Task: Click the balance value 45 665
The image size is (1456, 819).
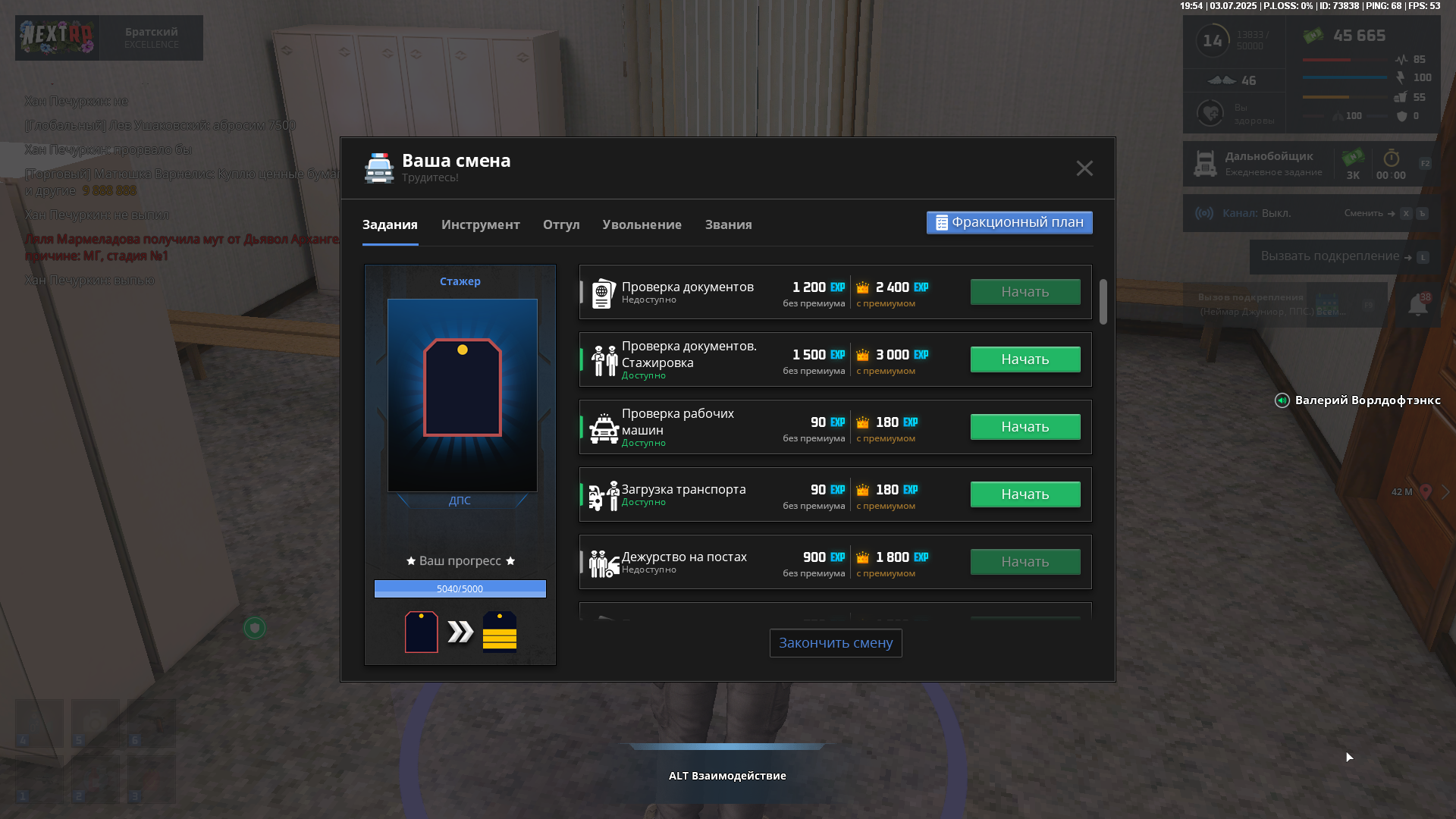Action: click(x=1360, y=36)
